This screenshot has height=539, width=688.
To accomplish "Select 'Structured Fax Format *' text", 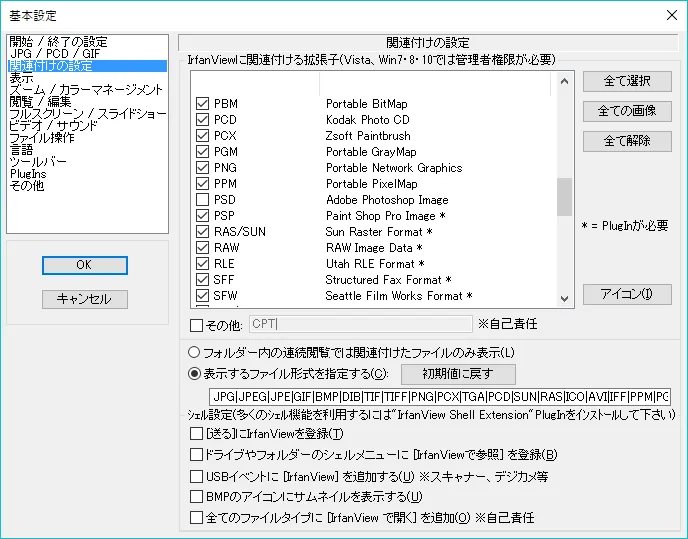I will click(388, 280).
